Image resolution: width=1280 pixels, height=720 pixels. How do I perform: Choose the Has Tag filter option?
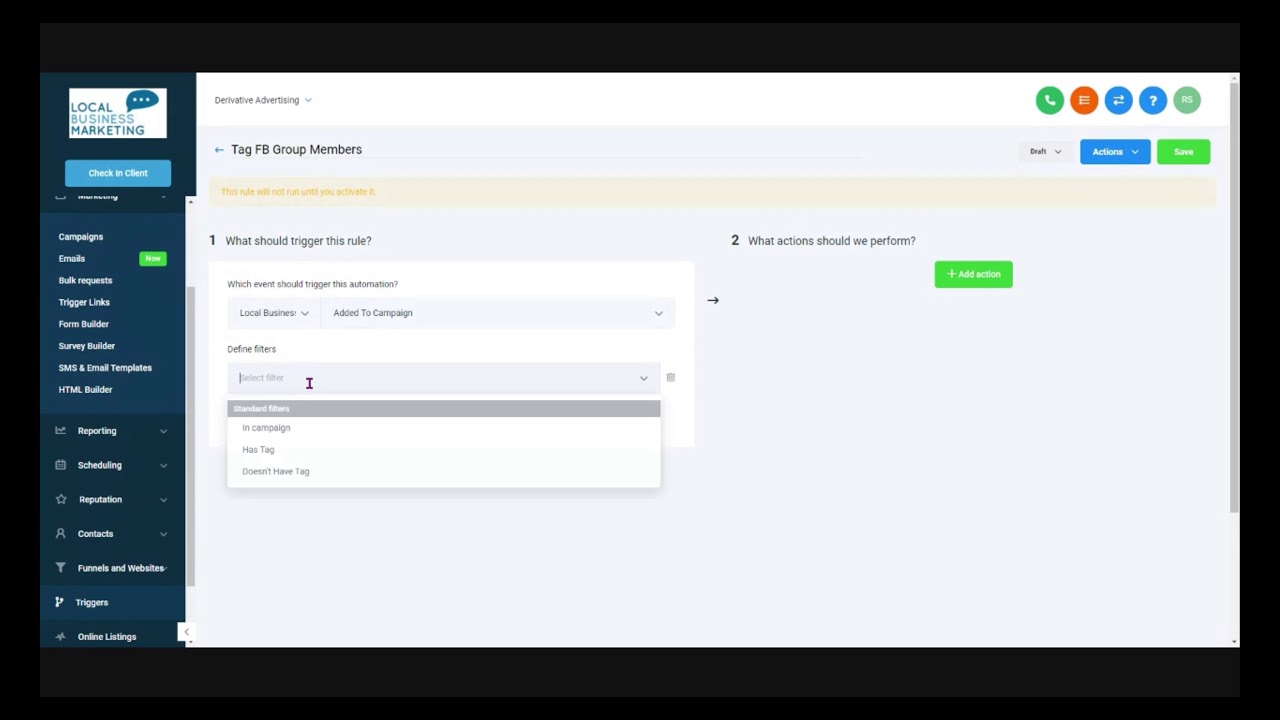tap(443, 450)
